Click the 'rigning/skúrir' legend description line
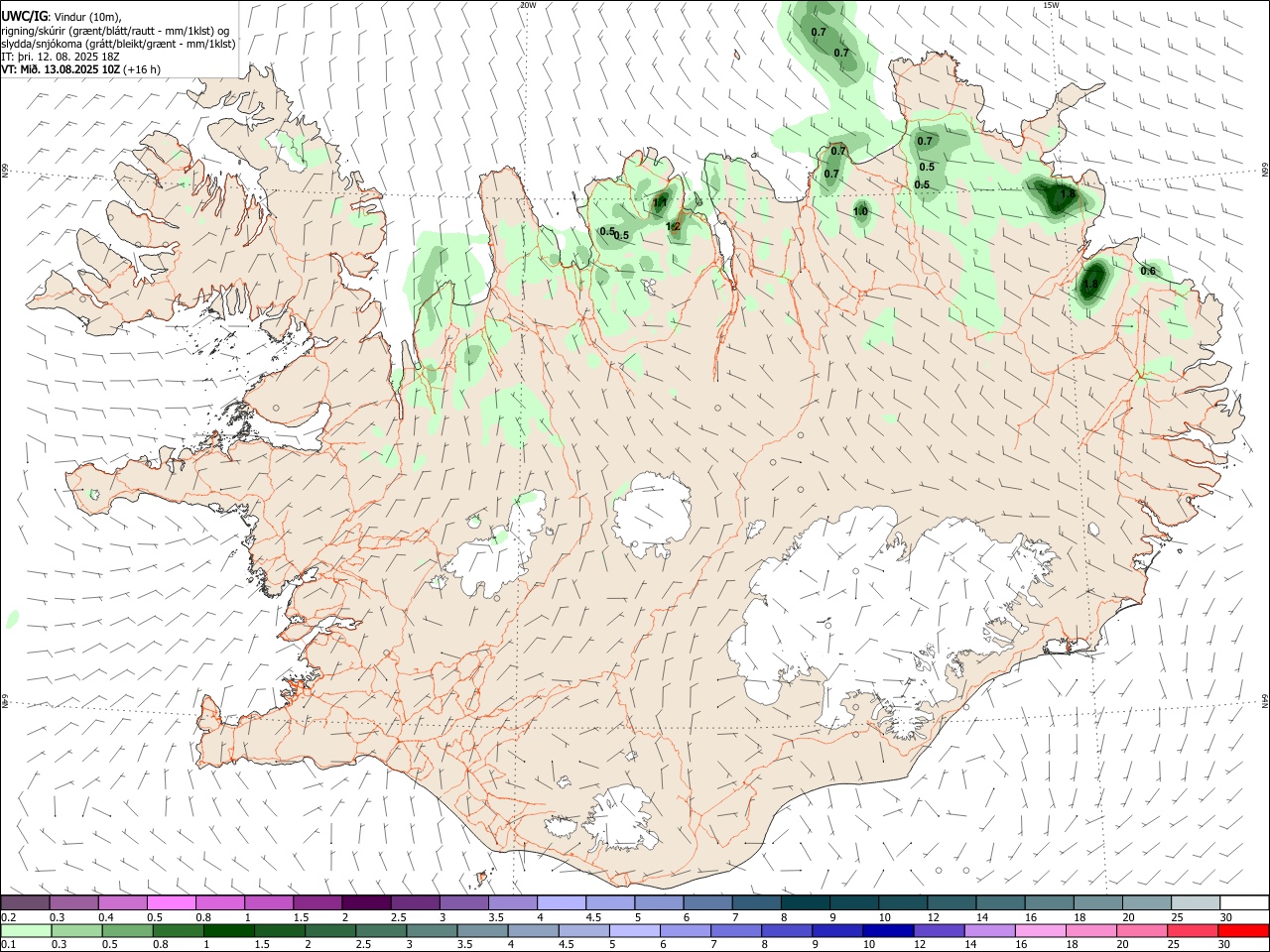This screenshot has width=1270, height=952. click(x=115, y=31)
